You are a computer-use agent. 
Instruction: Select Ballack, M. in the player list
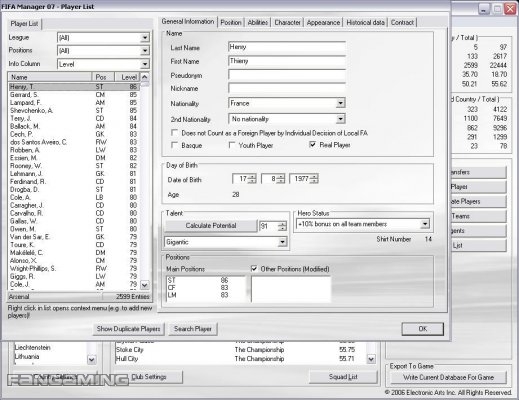pos(74,126)
